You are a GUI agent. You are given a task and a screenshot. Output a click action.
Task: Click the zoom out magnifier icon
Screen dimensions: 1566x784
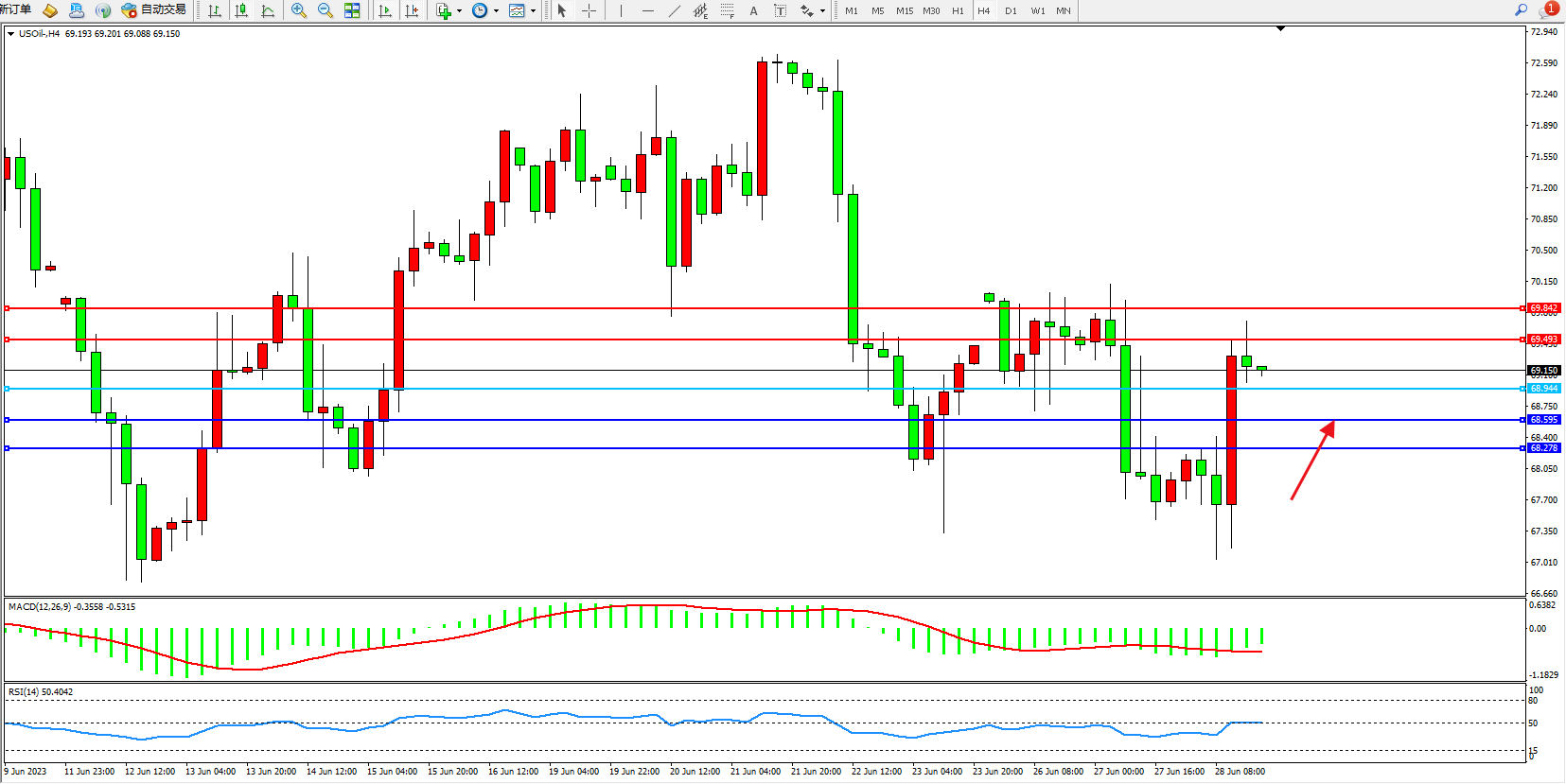(326, 10)
